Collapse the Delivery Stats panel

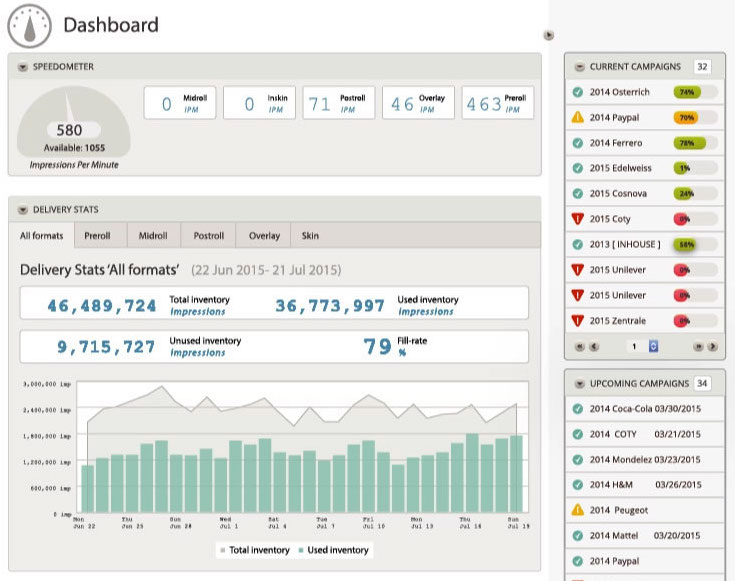[23, 210]
